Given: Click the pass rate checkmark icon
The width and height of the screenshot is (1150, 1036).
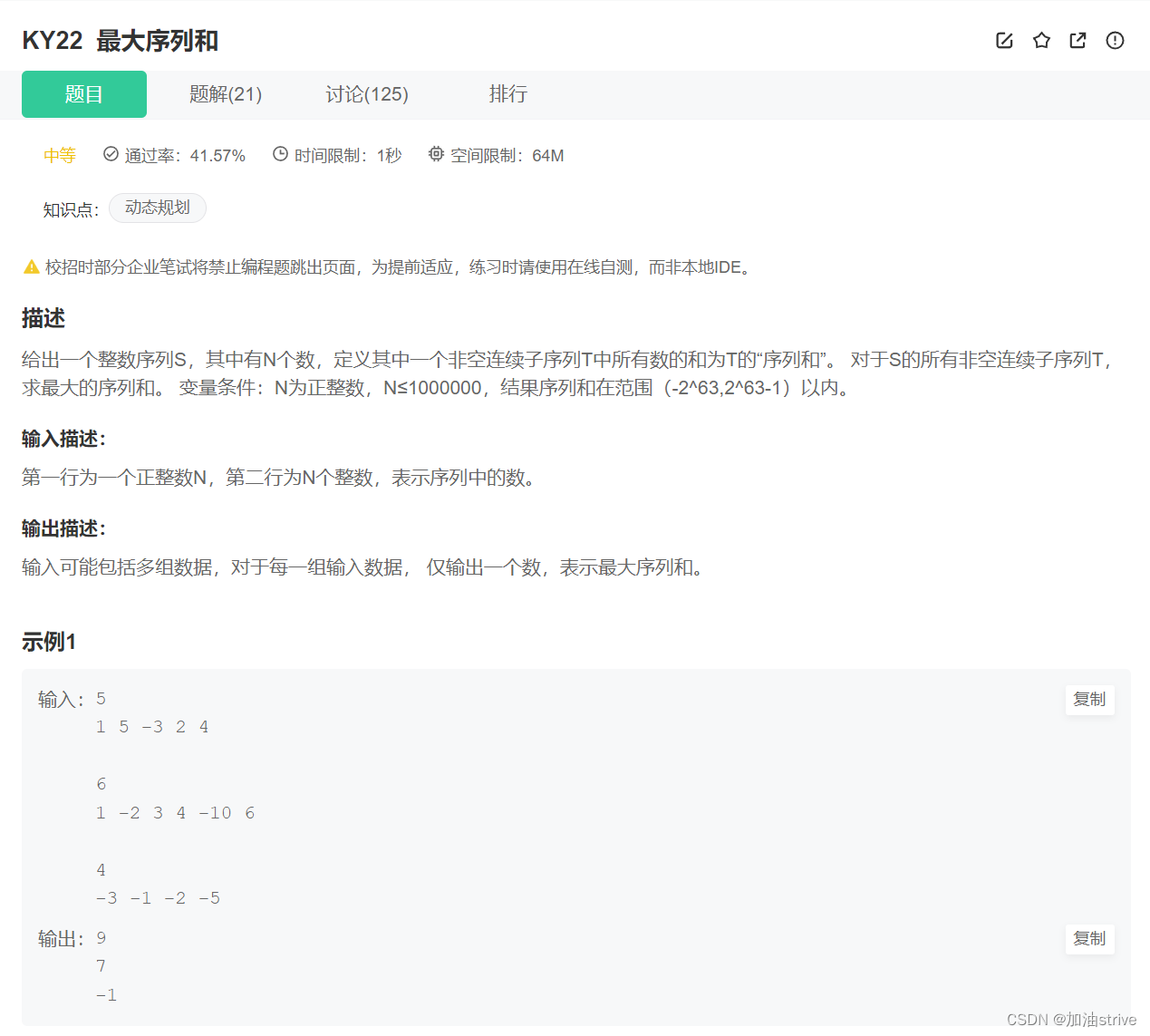Looking at the screenshot, I should pos(110,154).
